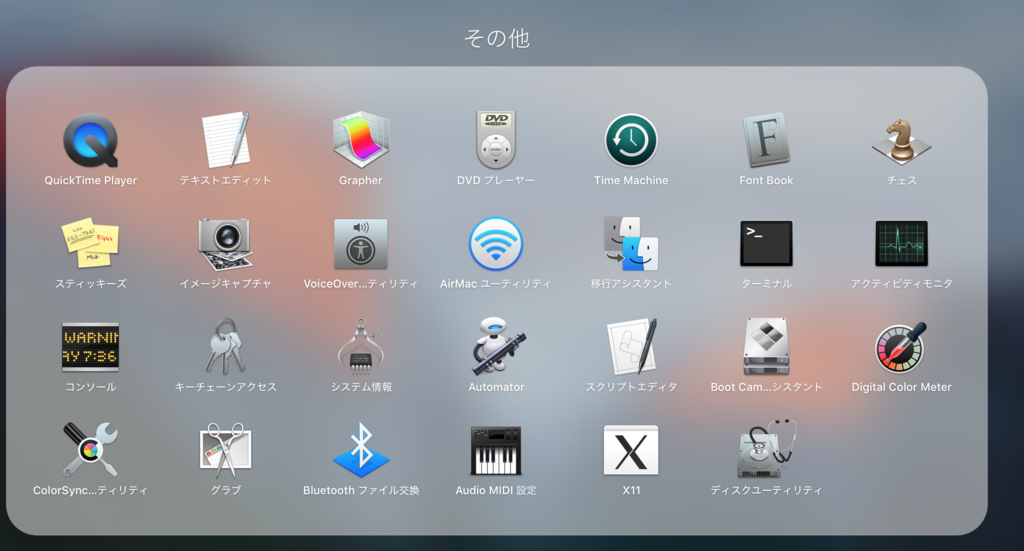
Task: Click the X11 label text
Action: pos(631,490)
